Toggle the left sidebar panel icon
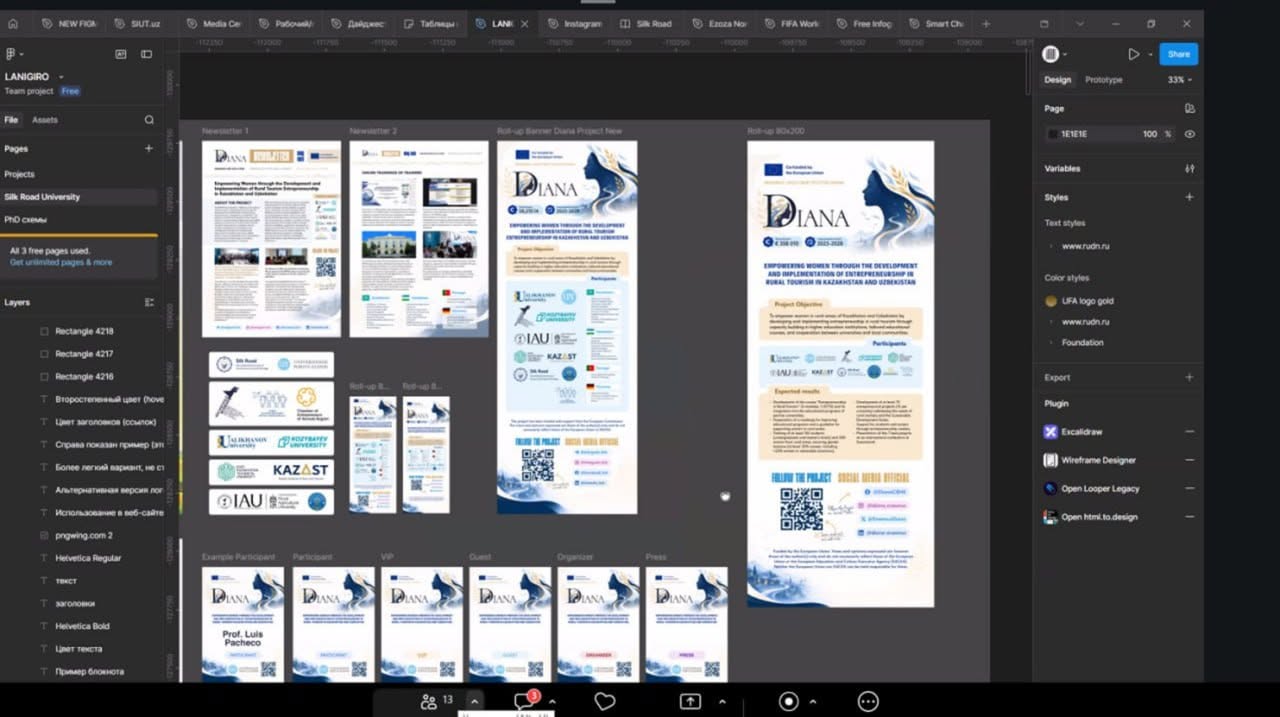This screenshot has height=717, width=1280. click(x=147, y=54)
